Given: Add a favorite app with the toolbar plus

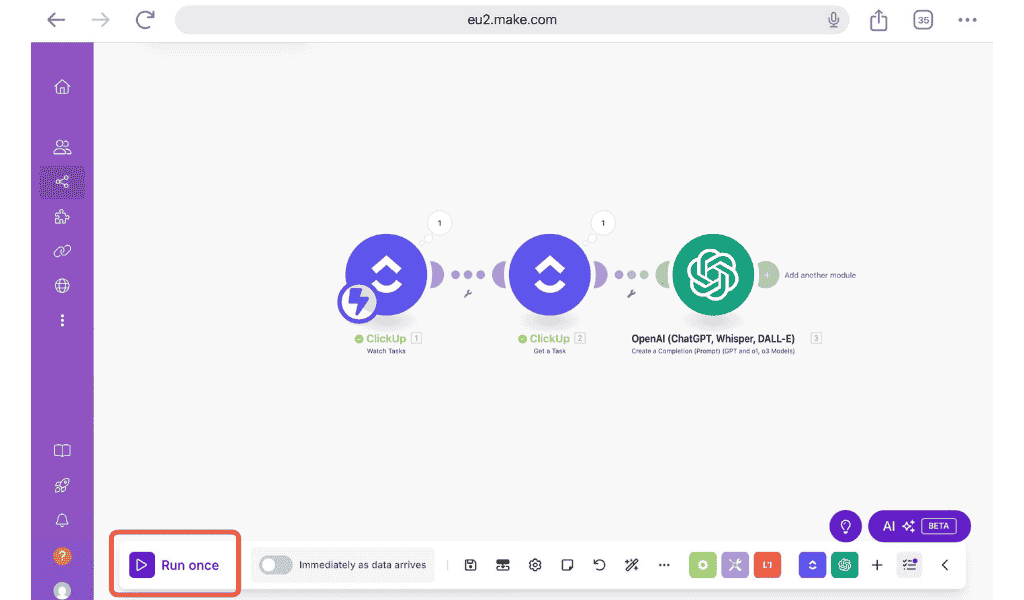Looking at the screenshot, I should coord(877,565).
